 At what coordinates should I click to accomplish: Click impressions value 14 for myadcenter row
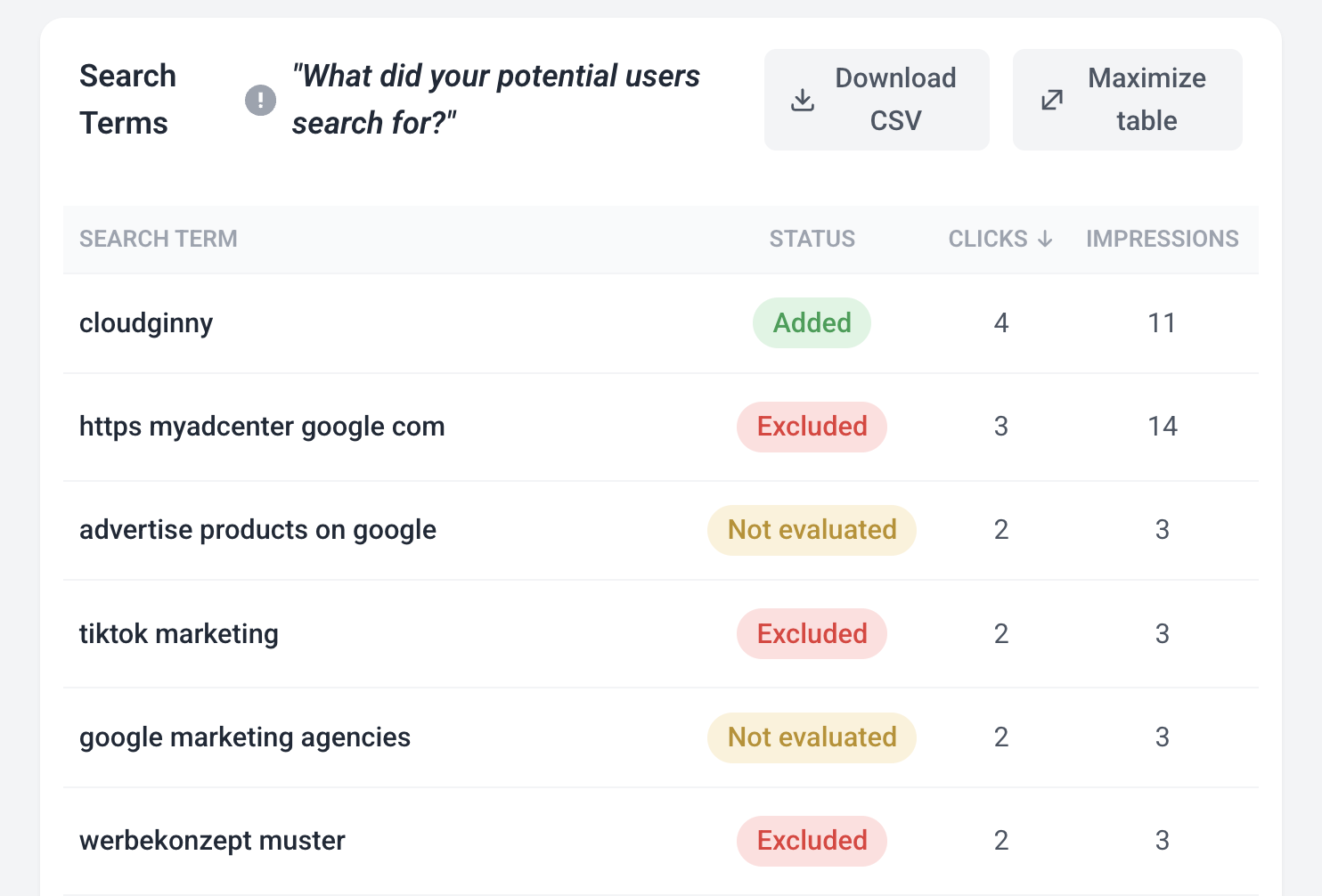tap(1163, 427)
